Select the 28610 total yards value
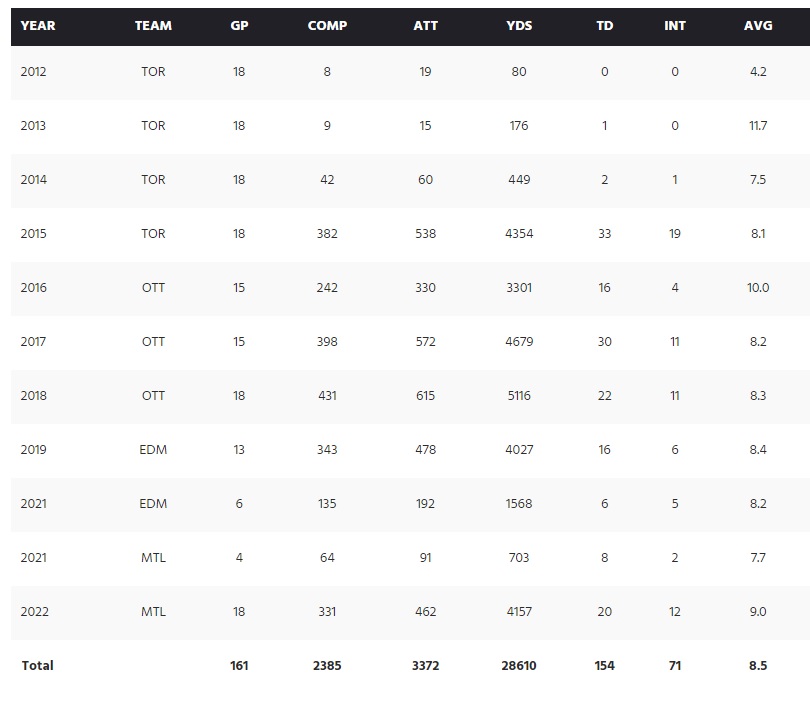 pos(519,666)
